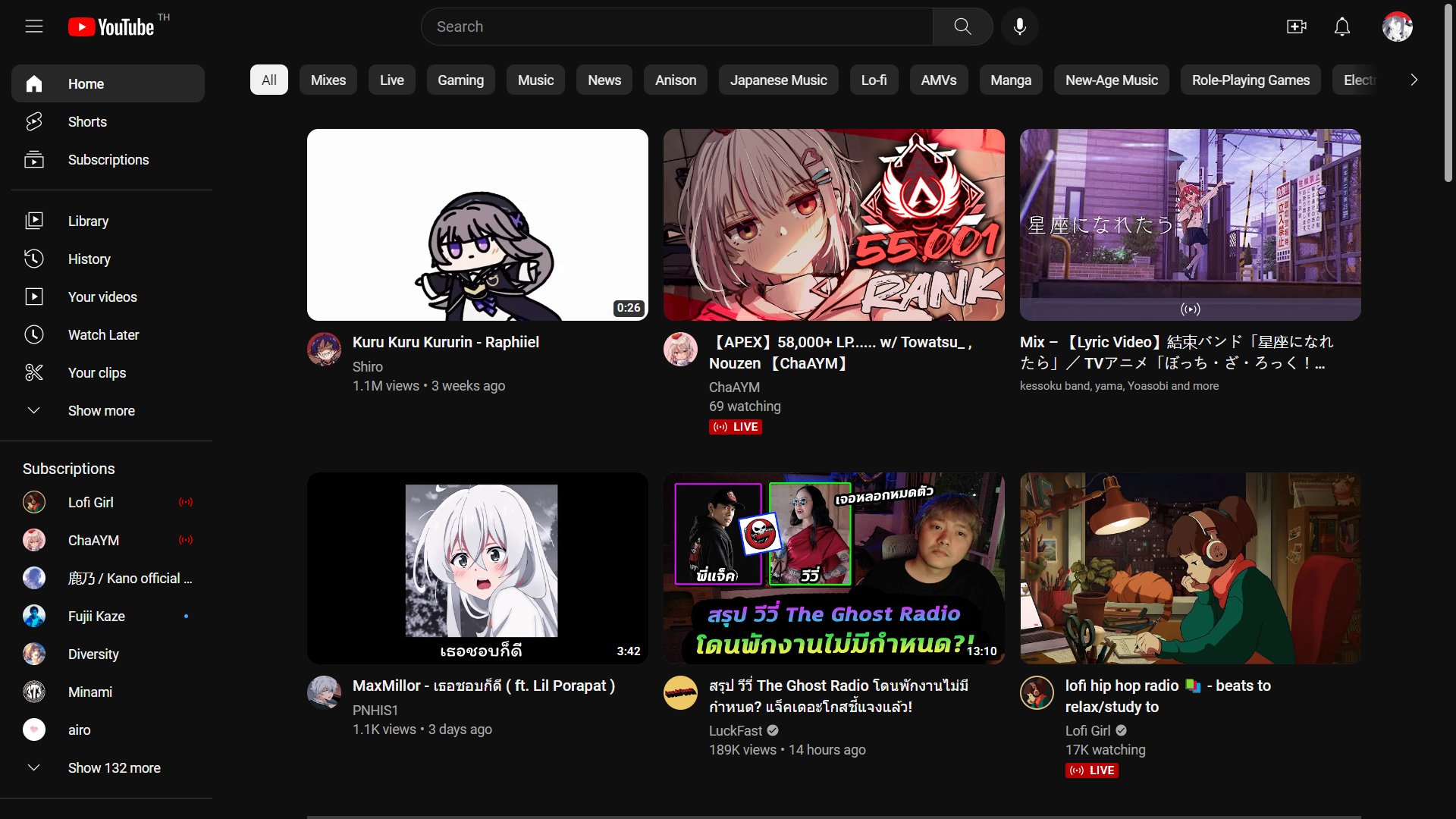Select the Live filter chip

pyautogui.click(x=391, y=80)
